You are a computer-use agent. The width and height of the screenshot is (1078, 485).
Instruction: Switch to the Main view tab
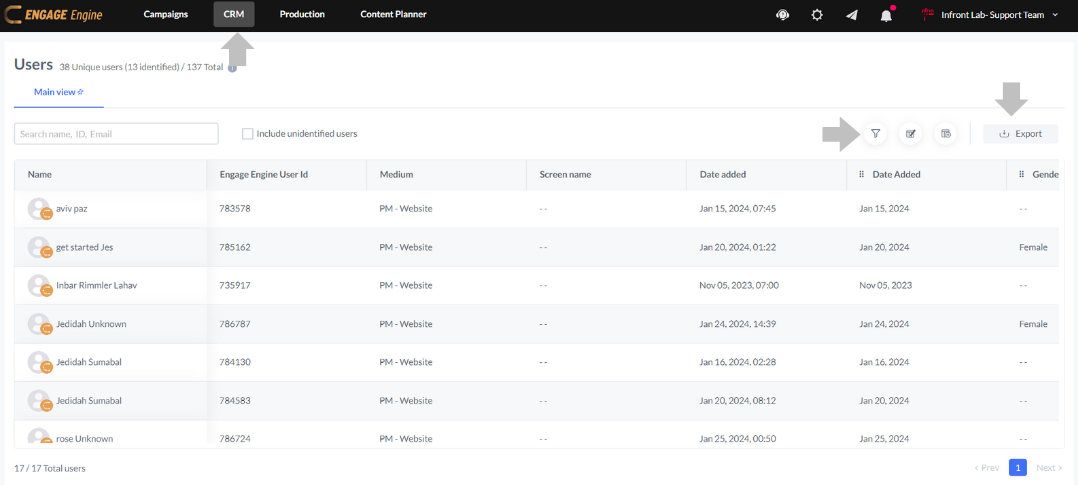pos(58,92)
